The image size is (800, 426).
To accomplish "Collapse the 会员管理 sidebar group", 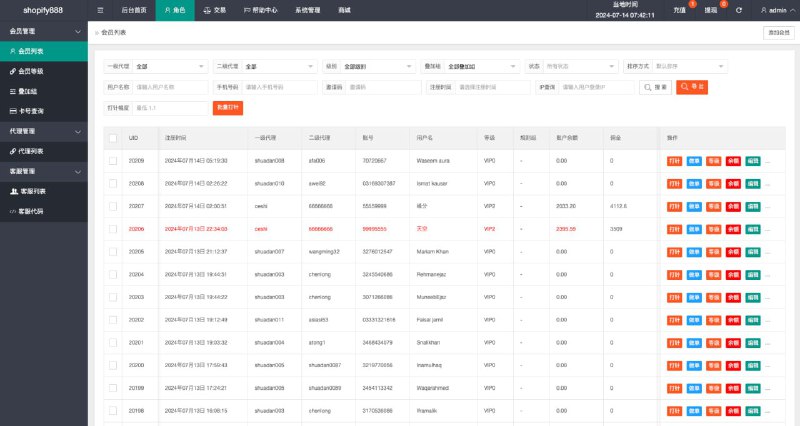I will point(44,31).
